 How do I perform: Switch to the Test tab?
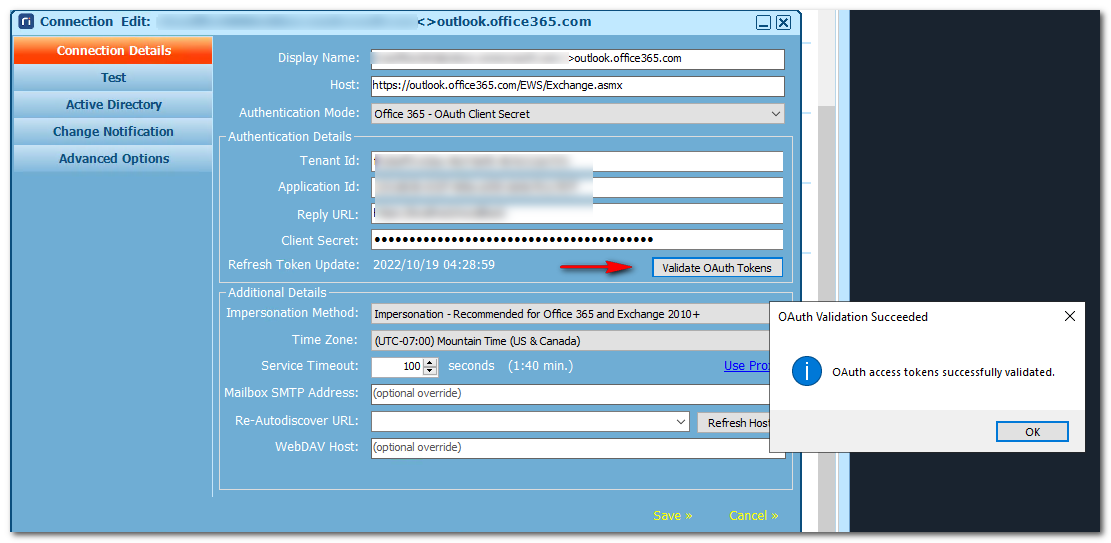coord(113,78)
